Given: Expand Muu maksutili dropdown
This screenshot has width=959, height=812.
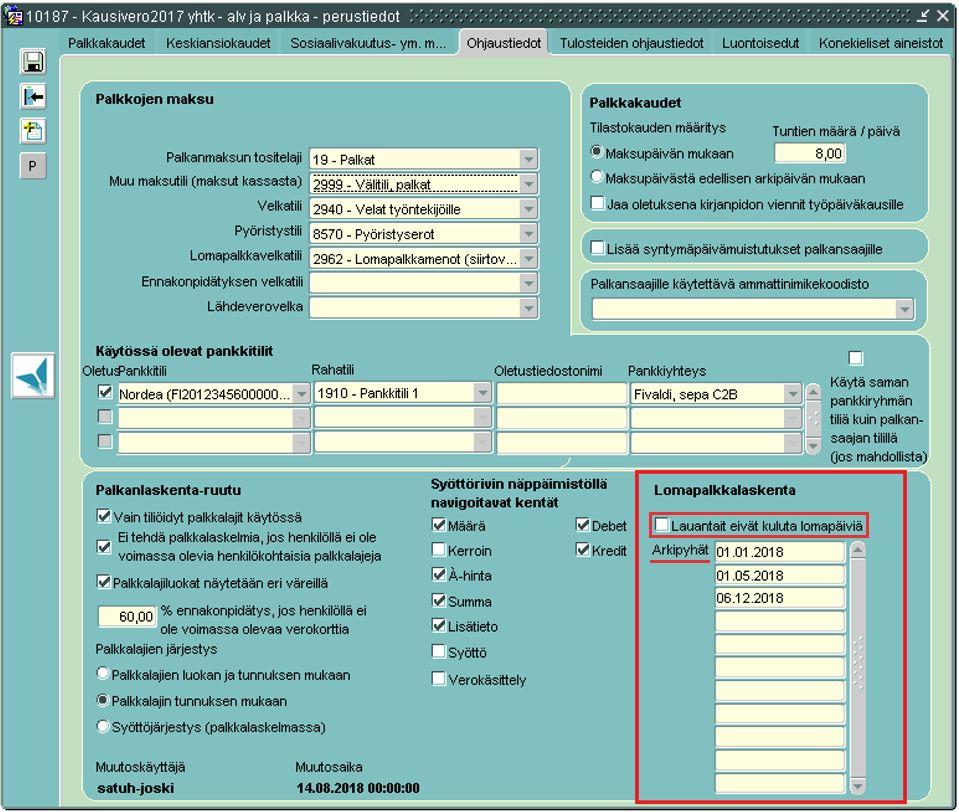Looking at the screenshot, I should click(528, 184).
